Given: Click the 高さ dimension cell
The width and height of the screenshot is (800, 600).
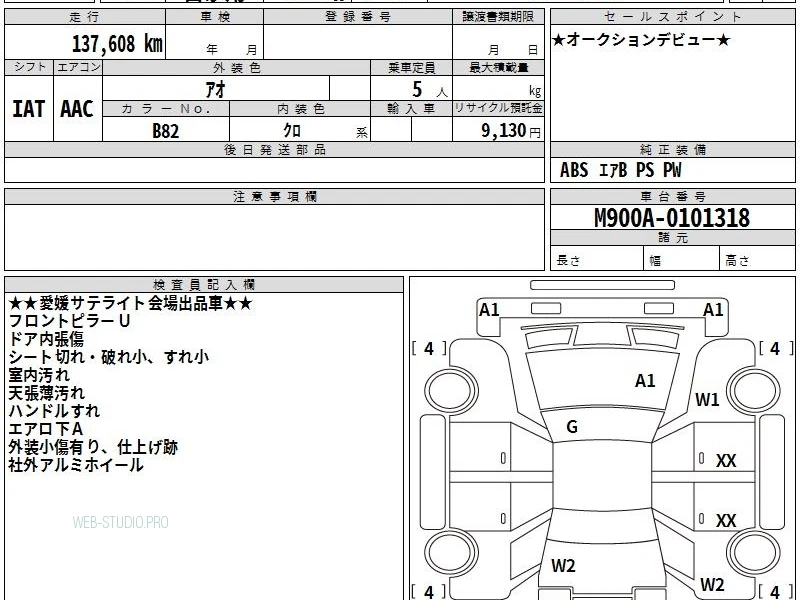Looking at the screenshot, I should click(x=758, y=258).
